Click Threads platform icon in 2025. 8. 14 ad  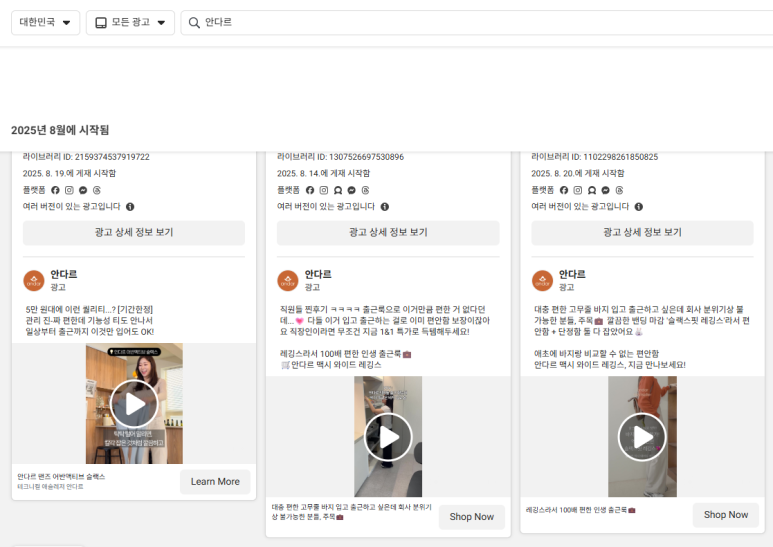(x=365, y=190)
